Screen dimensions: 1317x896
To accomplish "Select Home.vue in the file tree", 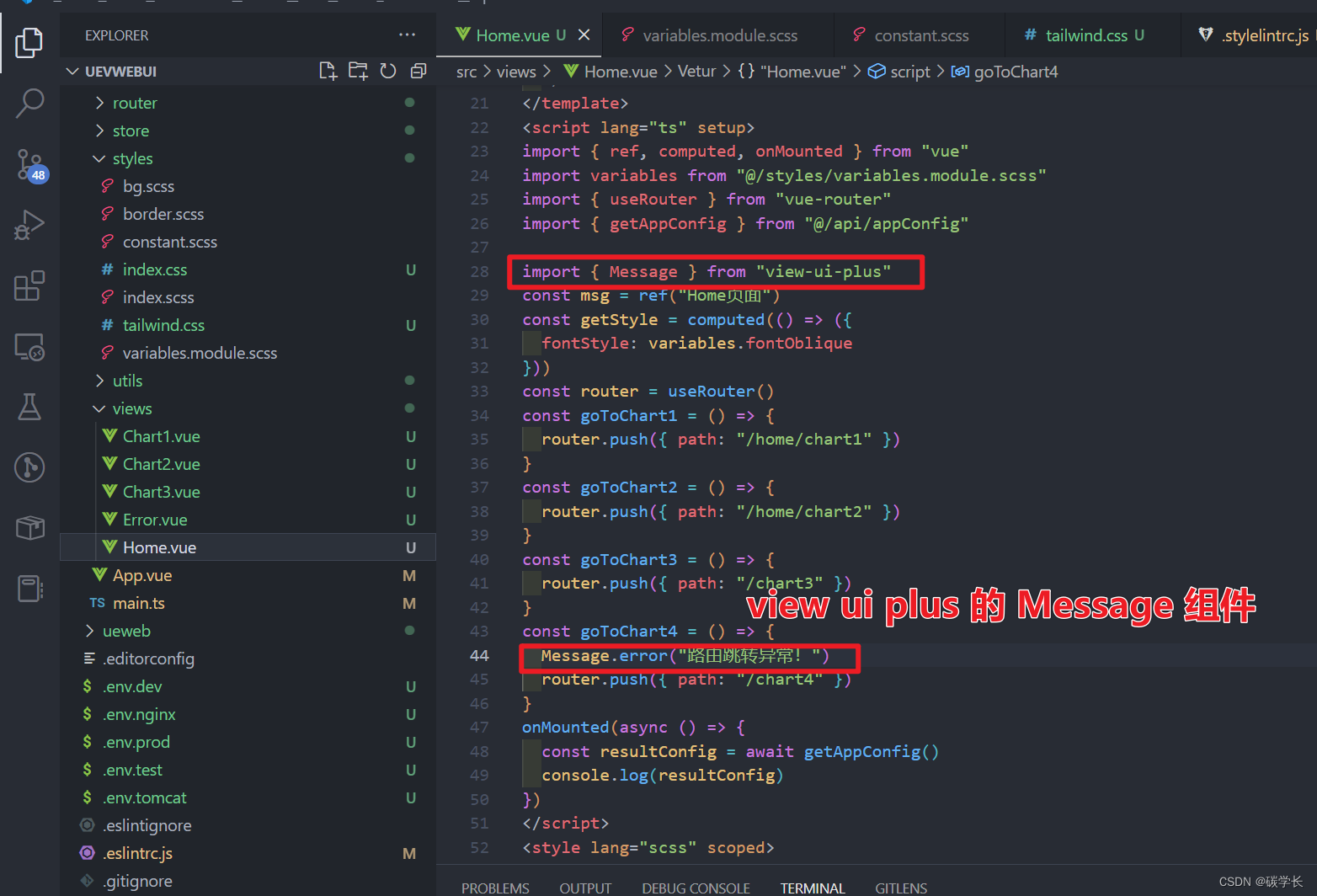I will tap(248, 547).
